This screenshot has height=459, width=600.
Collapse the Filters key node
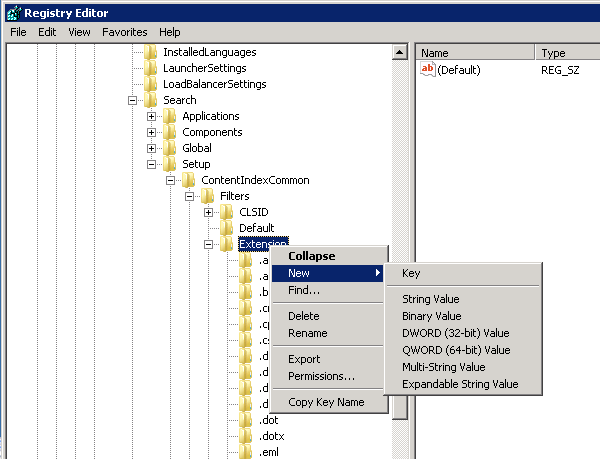[189, 197]
